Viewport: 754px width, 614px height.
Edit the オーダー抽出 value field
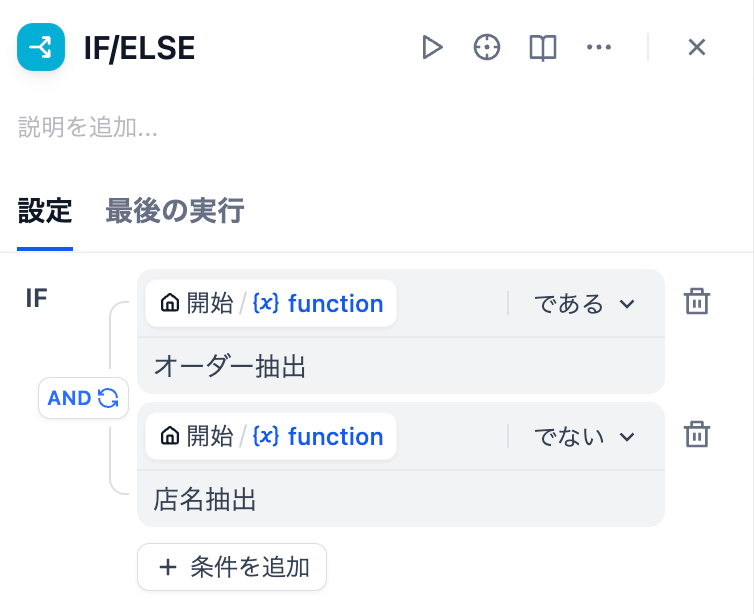(x=400, y=367)
